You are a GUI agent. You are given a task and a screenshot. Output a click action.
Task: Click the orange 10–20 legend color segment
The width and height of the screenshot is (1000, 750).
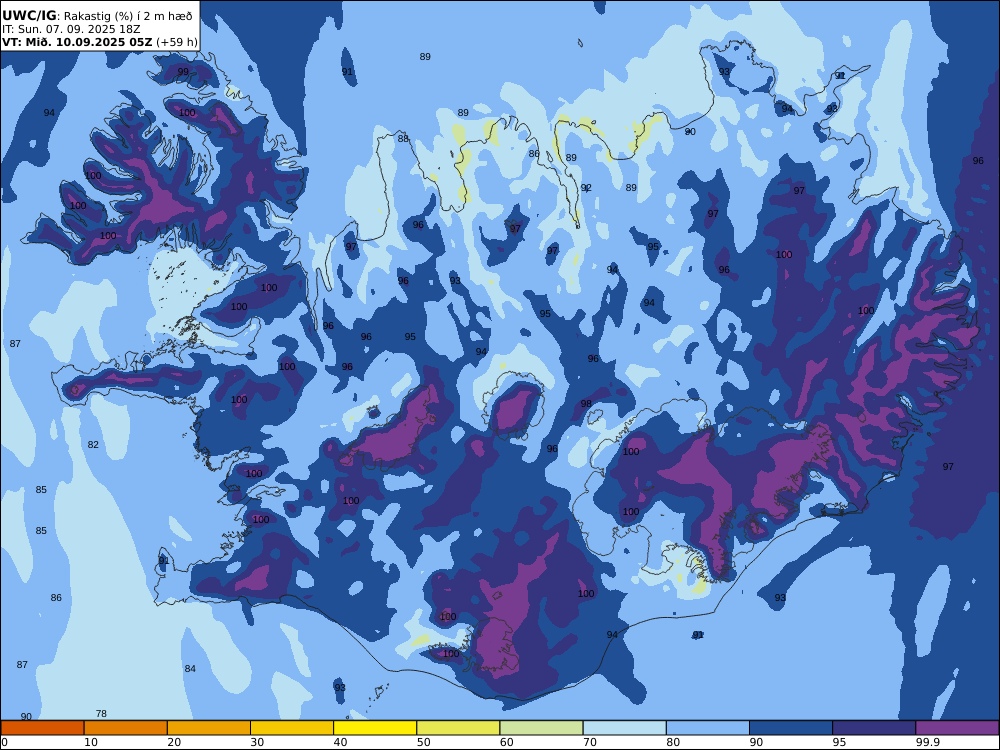[126, 728]
